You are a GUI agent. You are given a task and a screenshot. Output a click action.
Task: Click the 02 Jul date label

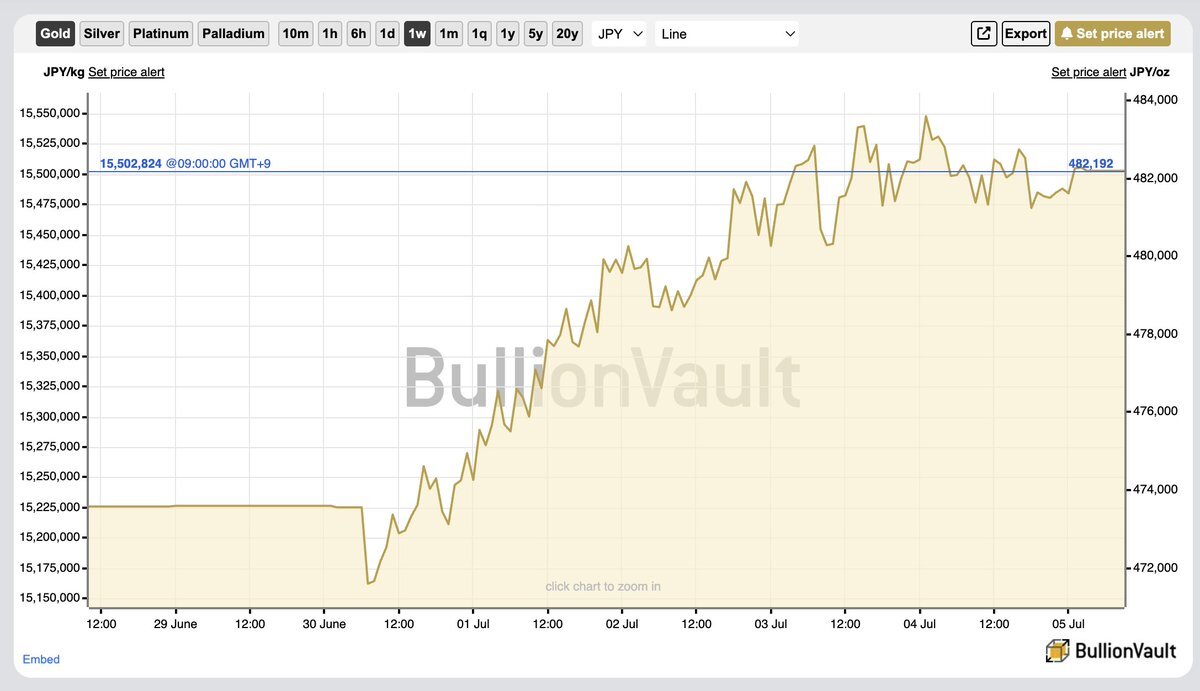(622, 624)
